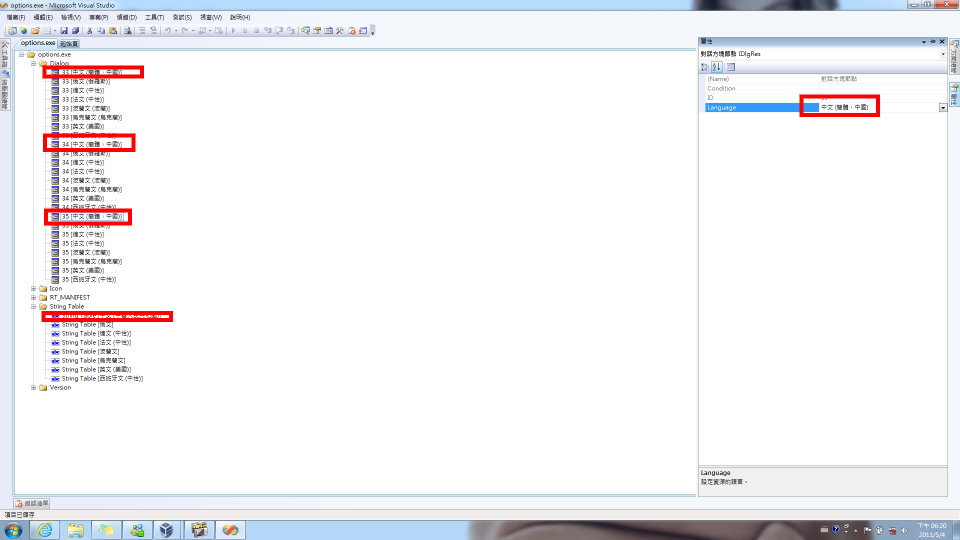Select dialog 34 [法文 (中性)] resource
This screenshot has width=960, height=540.
click(x=83, y=171)
